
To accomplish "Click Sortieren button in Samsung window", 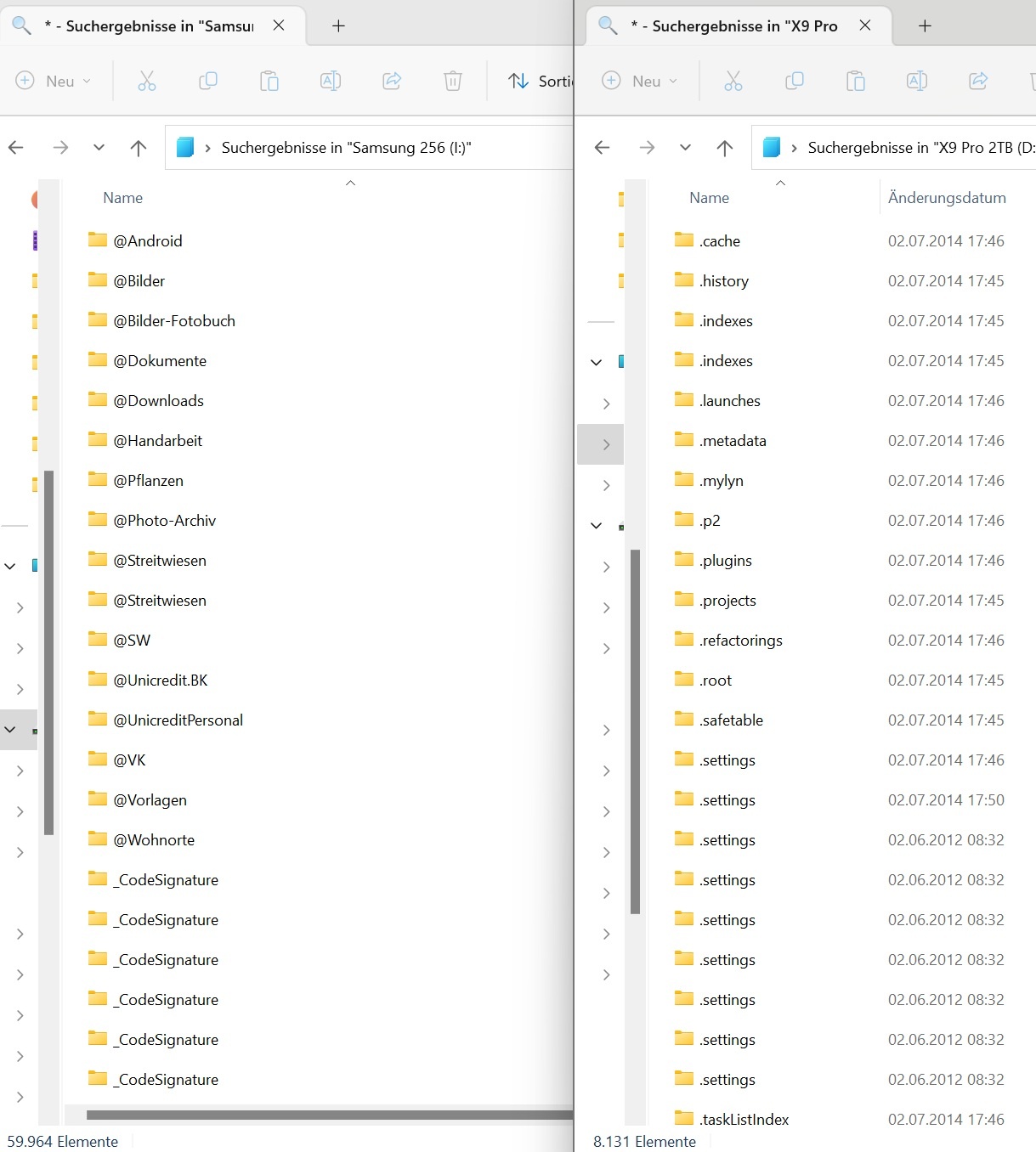I will [x=541, y=81].
